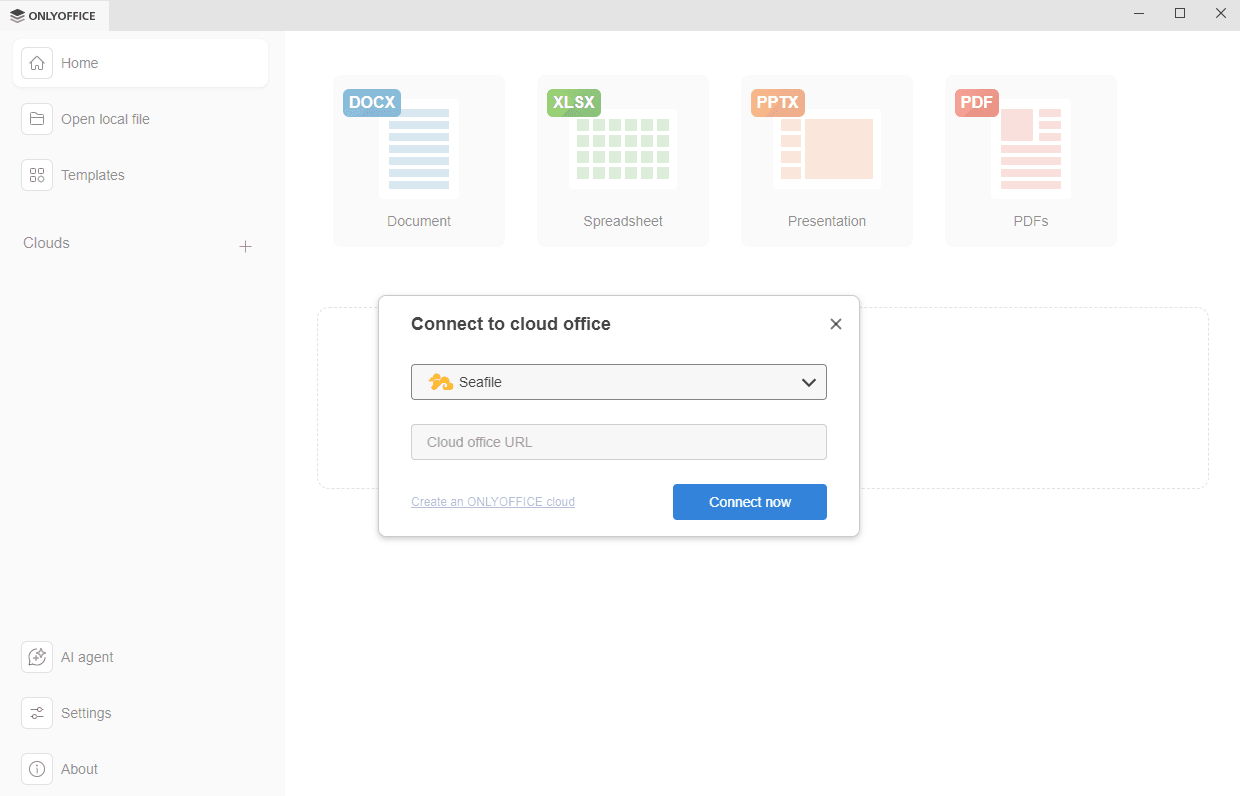Click the Open local file folder icon
The image size is (1240, 796).
(x=37, y=118)
